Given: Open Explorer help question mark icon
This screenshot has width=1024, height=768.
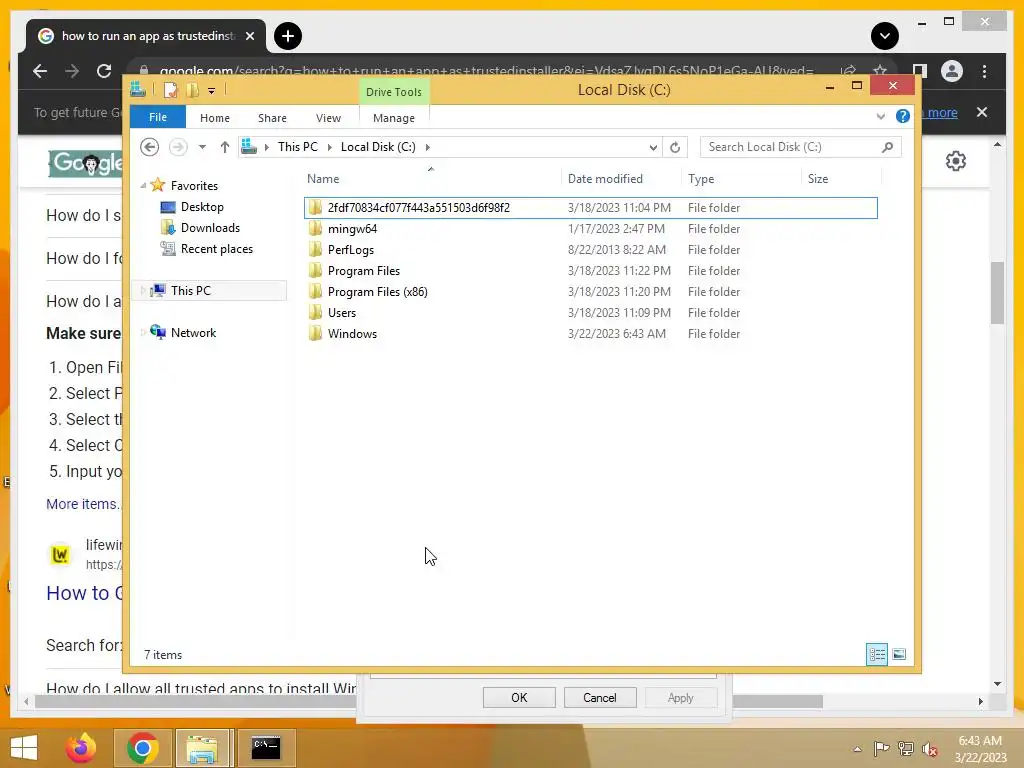Looking at the screenshot, I should click(x=903, y=116).
